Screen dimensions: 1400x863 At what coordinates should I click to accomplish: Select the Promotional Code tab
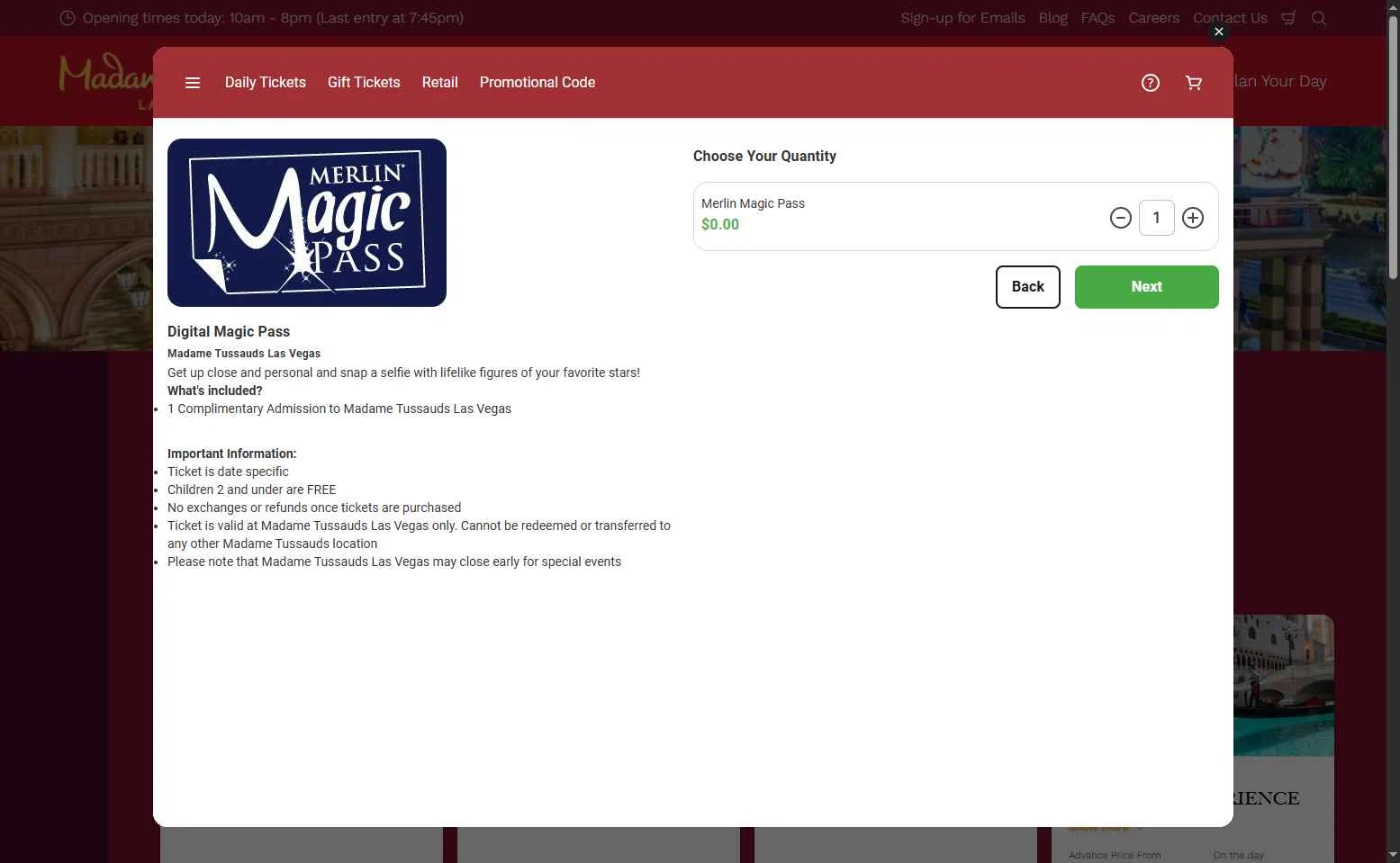537,83
